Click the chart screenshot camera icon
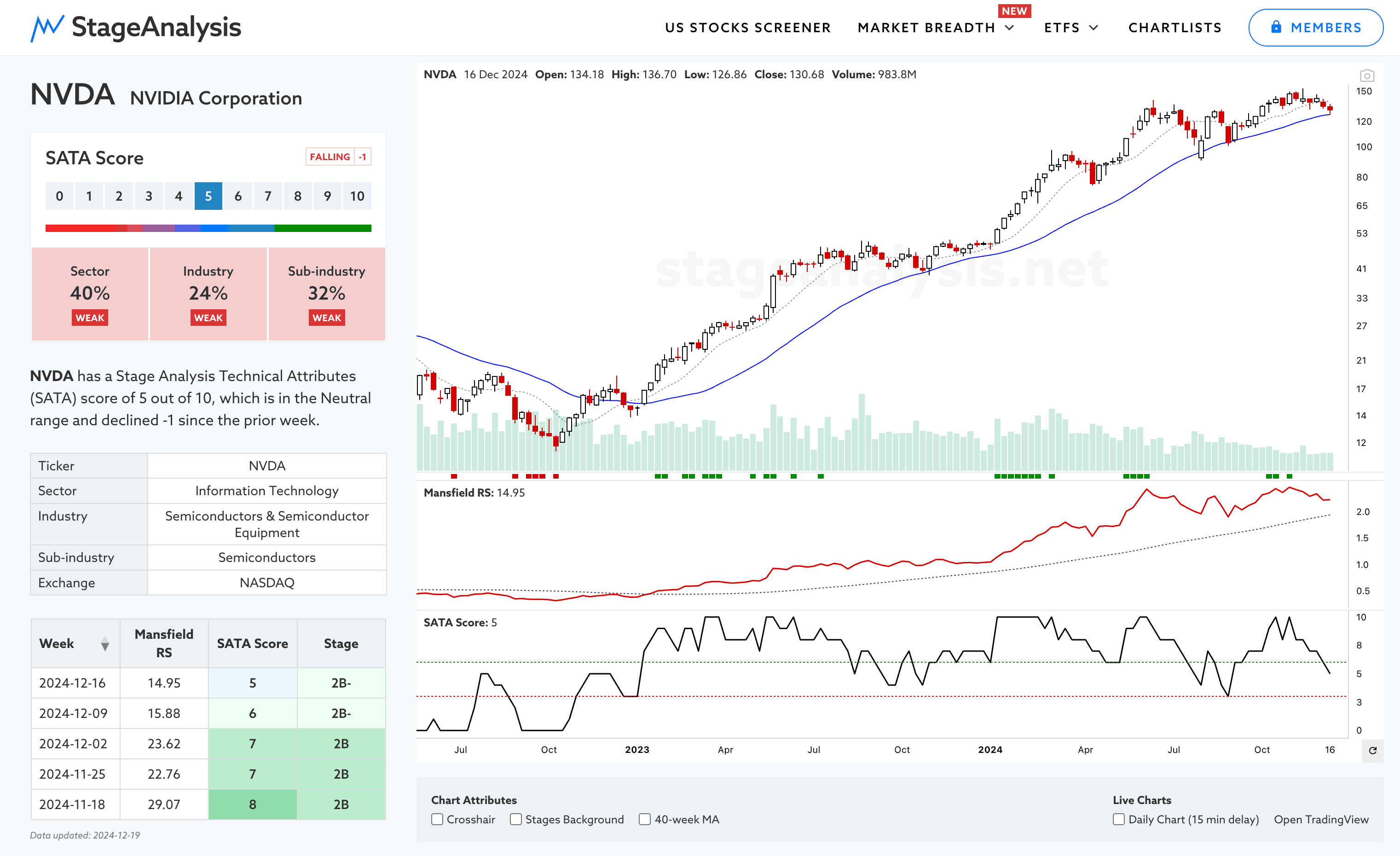The image size is (1400, 856). point(1366,75)
